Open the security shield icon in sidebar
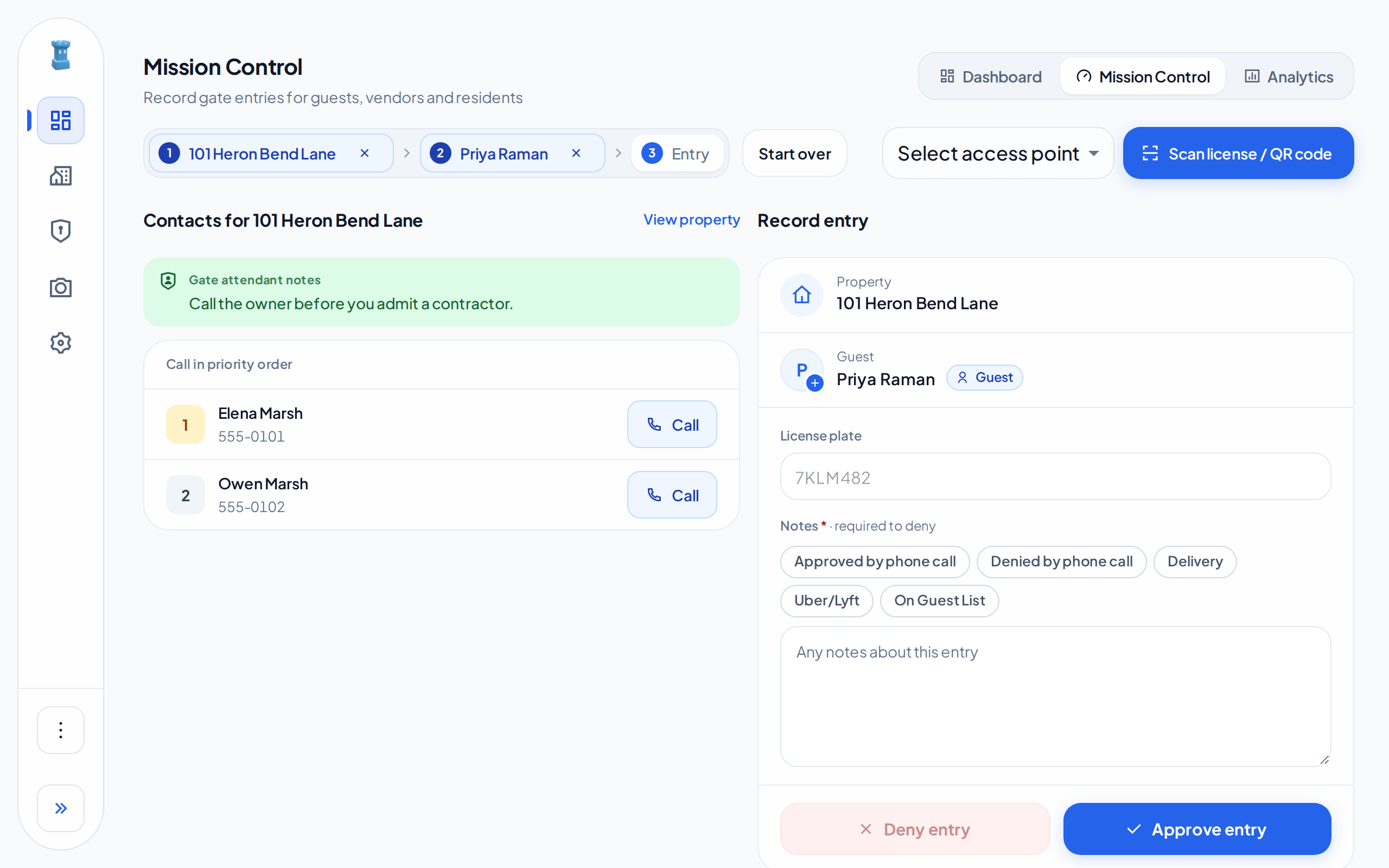This screenshot has width=1389, height=868. [x=60, y=231]
